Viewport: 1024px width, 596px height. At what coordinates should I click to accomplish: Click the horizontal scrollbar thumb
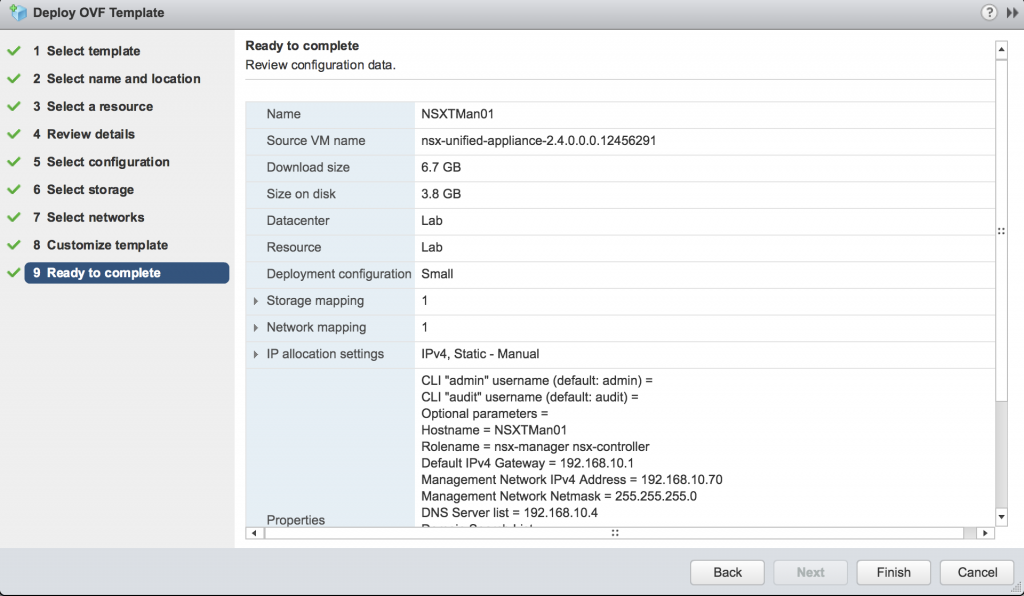tap(614, 533)
